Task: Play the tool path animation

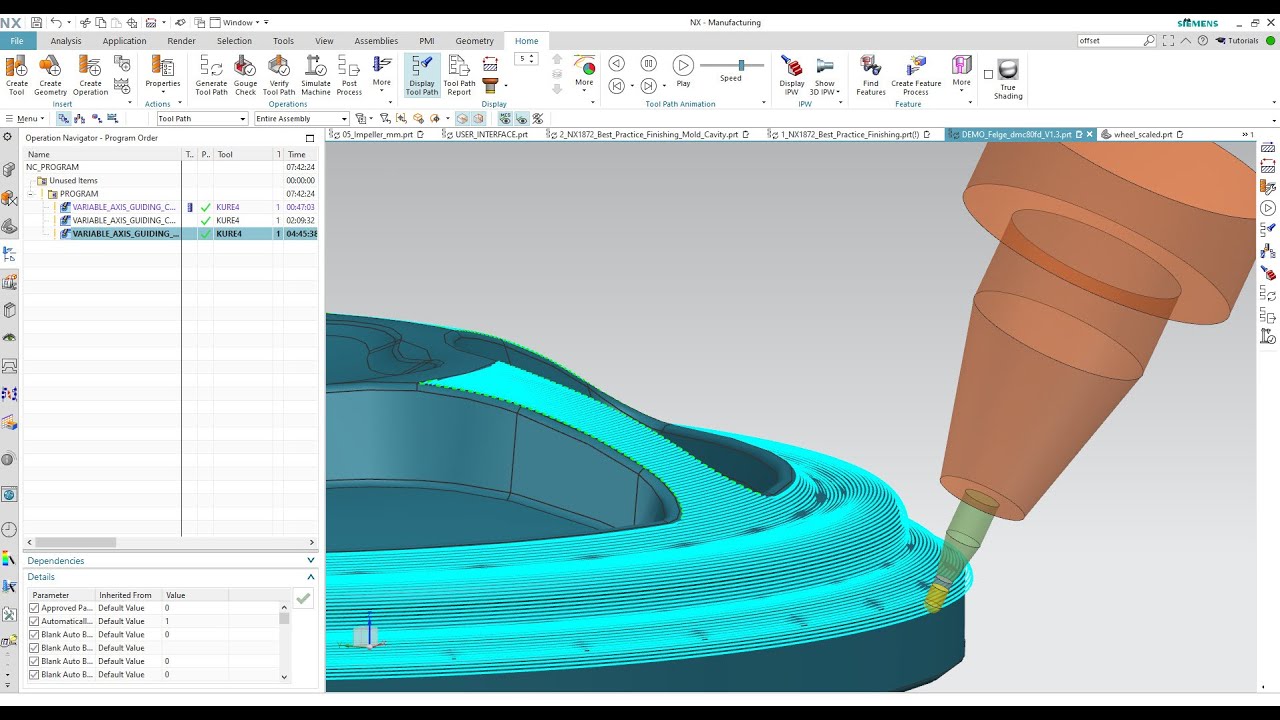Action: (x=683, y=70)
